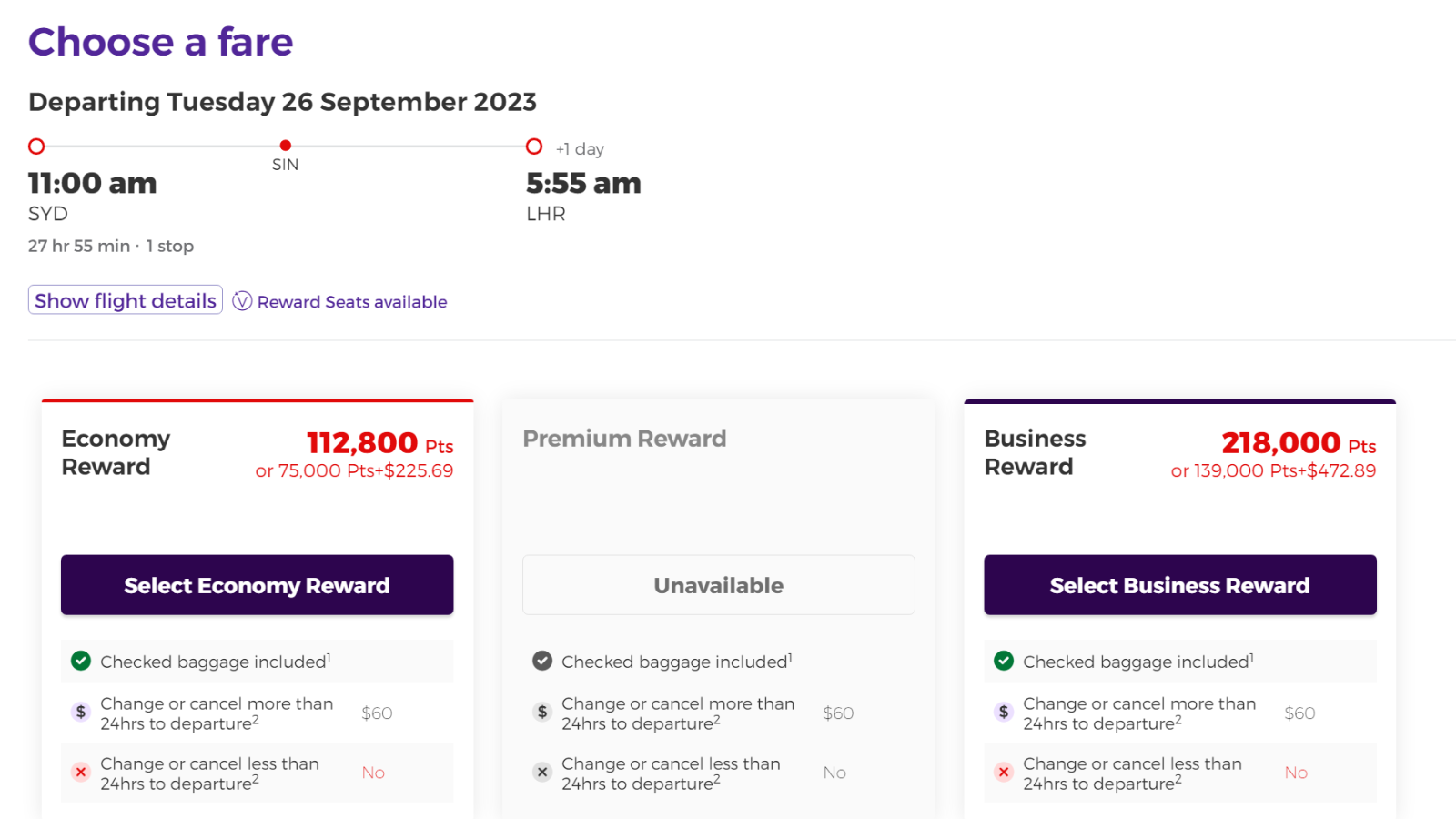
Task: Click Business dollar fee icon
Action: coord(1004,712)
